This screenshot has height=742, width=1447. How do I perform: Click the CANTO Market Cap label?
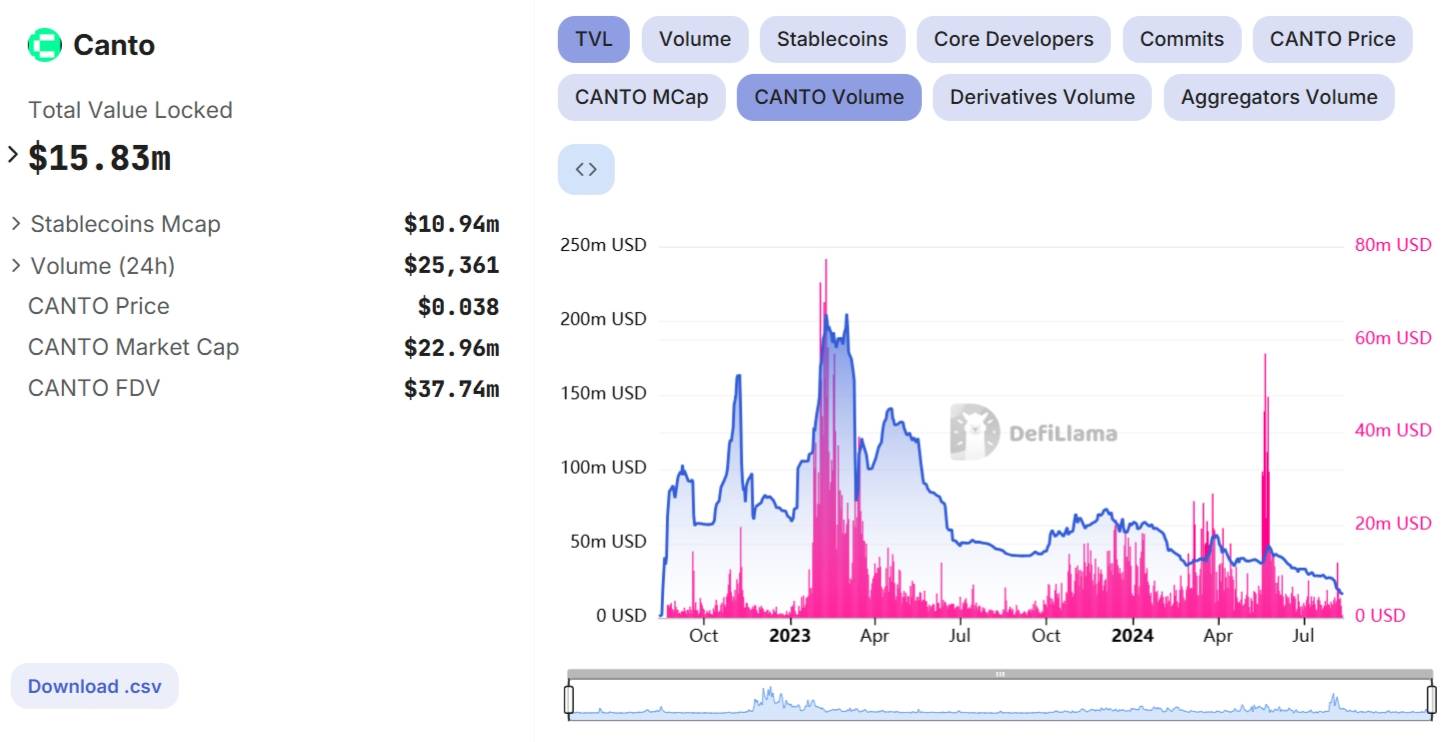click(x=133, y=347)
